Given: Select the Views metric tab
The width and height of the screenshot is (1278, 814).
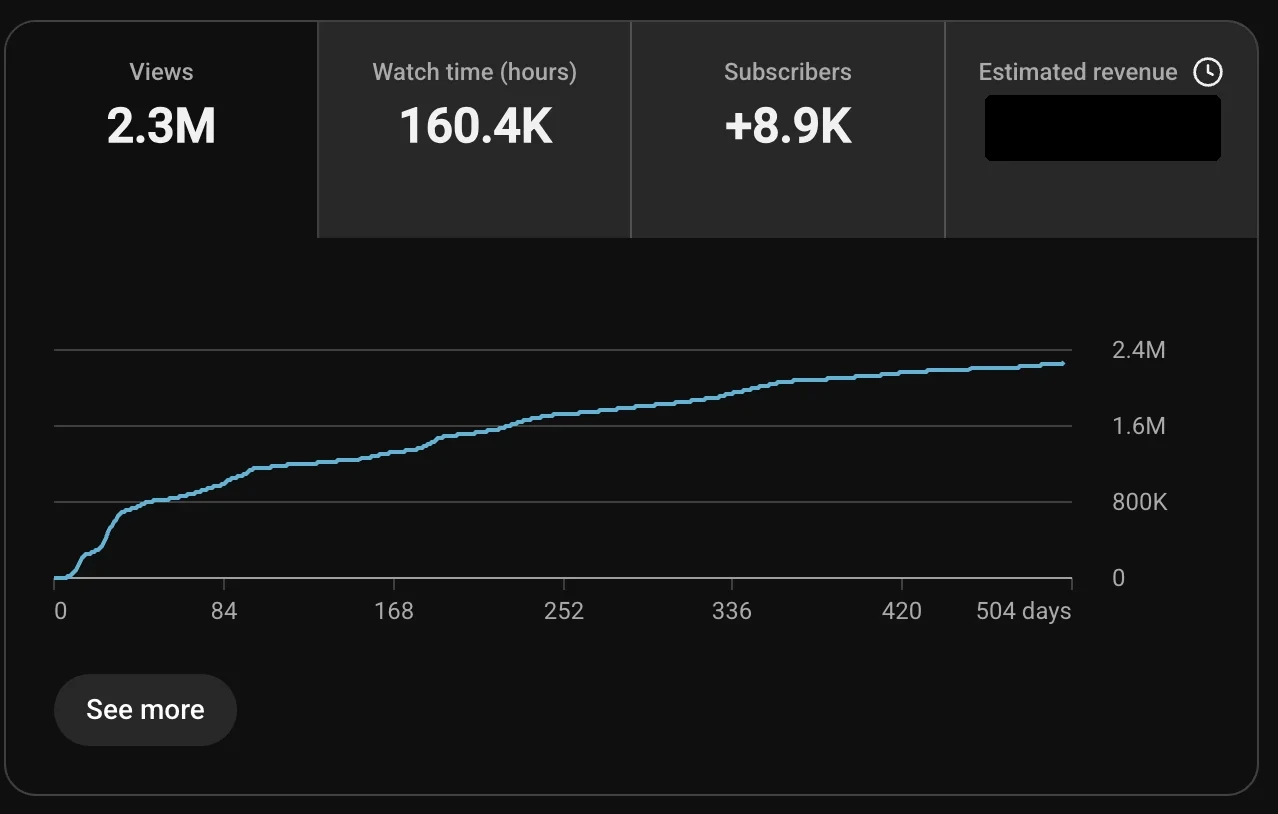Looking at the screenshot, I should click(161, 130).
